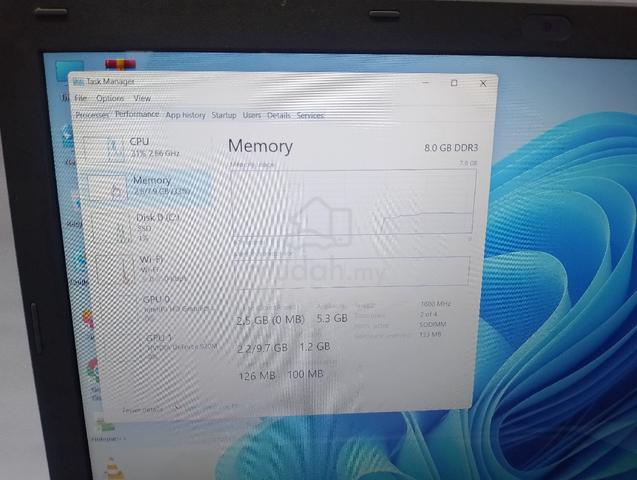Switch to the Services tab

310,116
